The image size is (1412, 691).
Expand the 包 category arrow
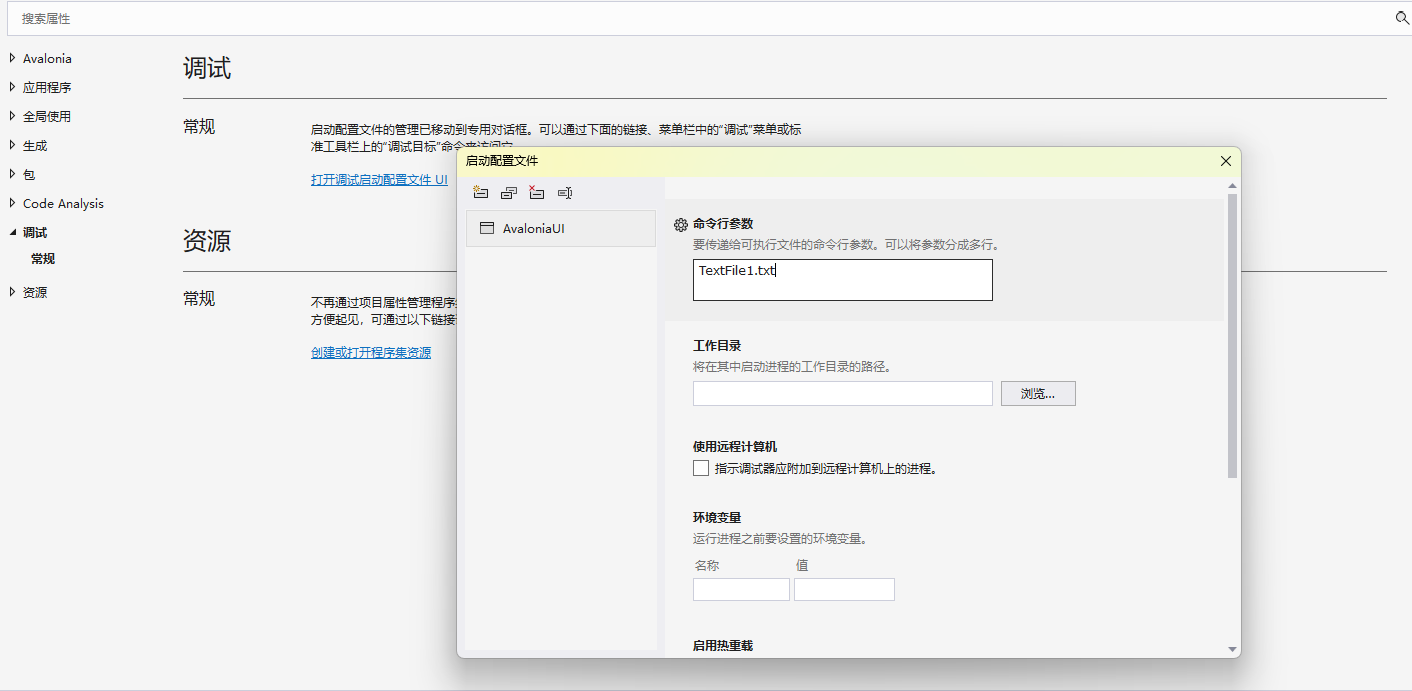[12, 174]
